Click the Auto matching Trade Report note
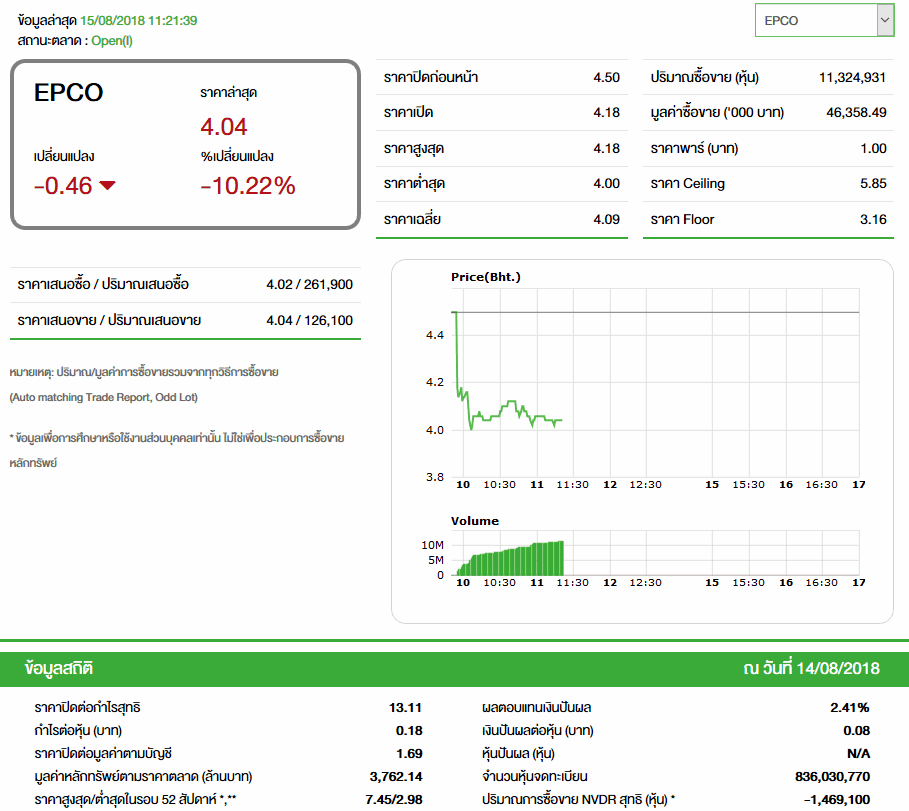This screenshot has width=909, height=811. [104, 397]
